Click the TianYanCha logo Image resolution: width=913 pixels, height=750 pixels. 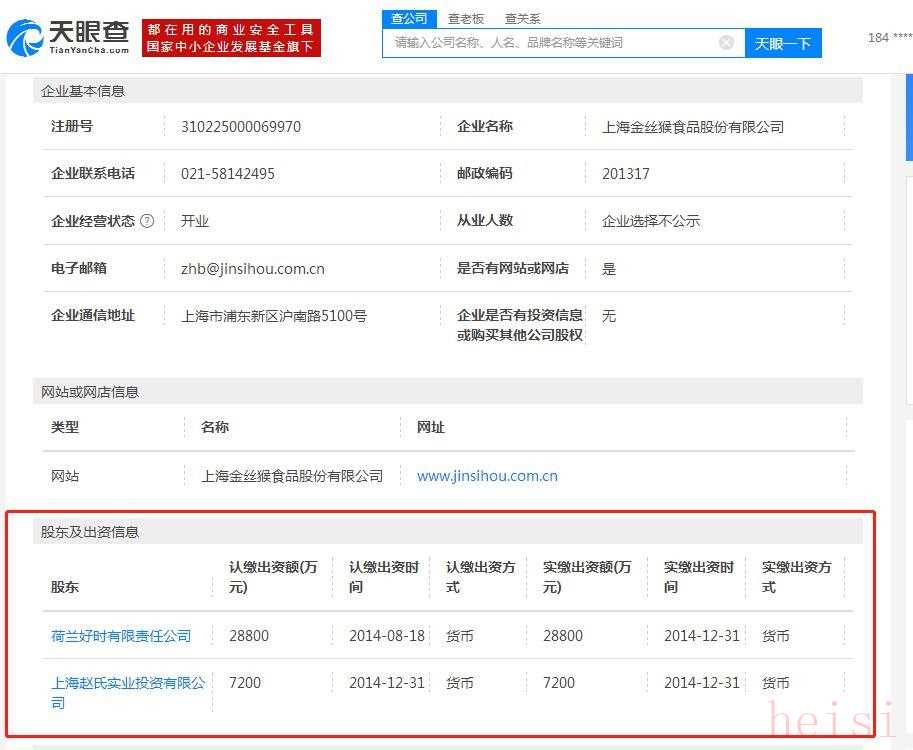coord(68,37)
